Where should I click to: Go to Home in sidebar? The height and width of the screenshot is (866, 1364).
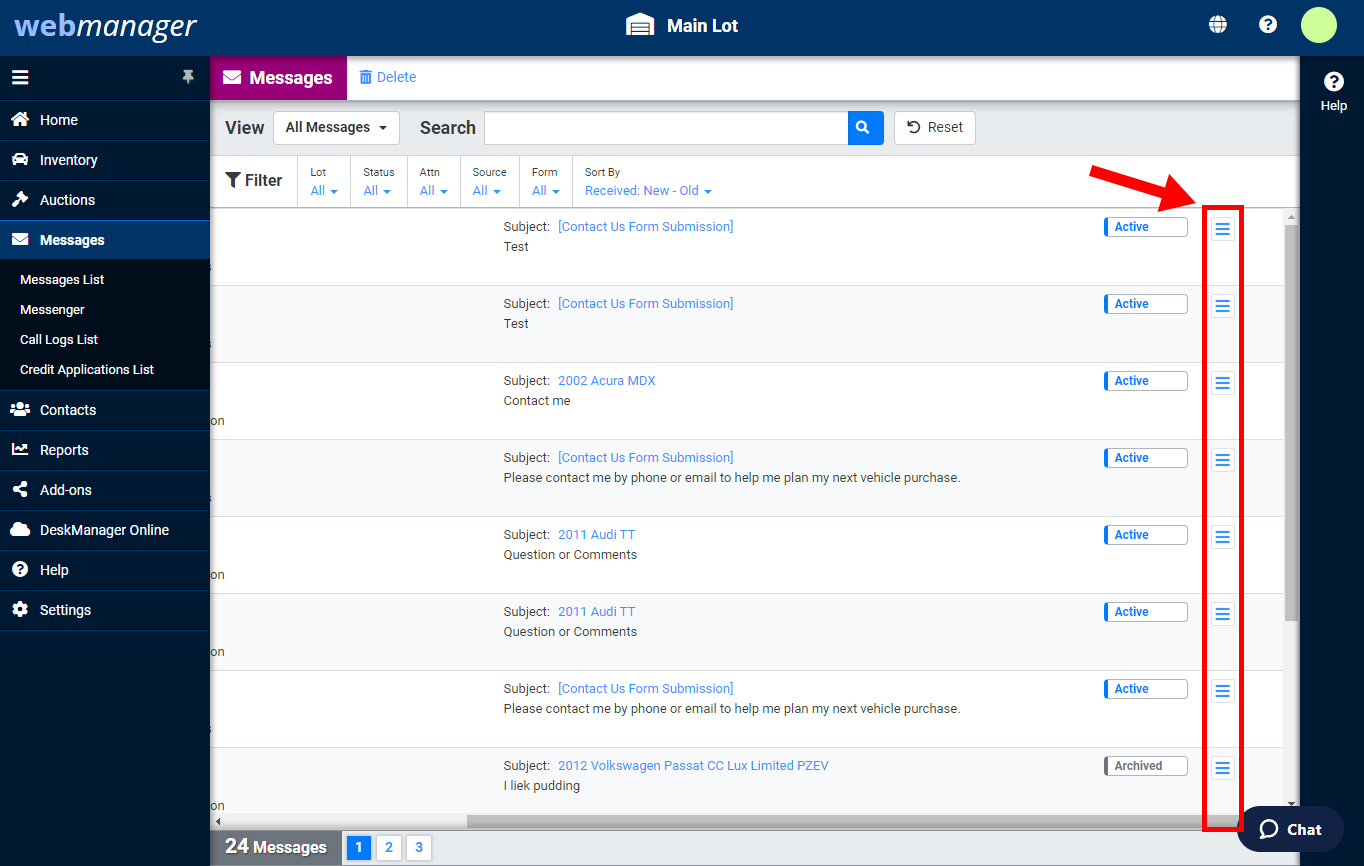[x=105, y=120]
